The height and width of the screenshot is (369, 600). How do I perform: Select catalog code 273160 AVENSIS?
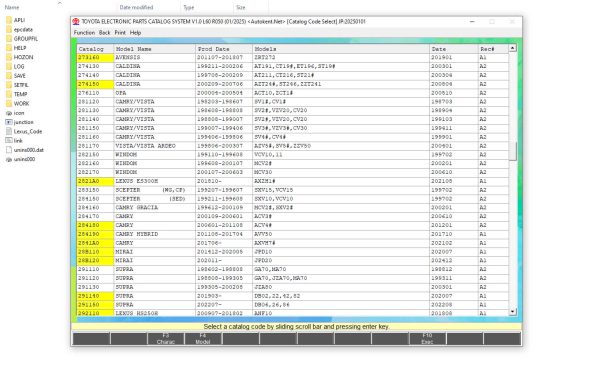click(x=293, y=57)
